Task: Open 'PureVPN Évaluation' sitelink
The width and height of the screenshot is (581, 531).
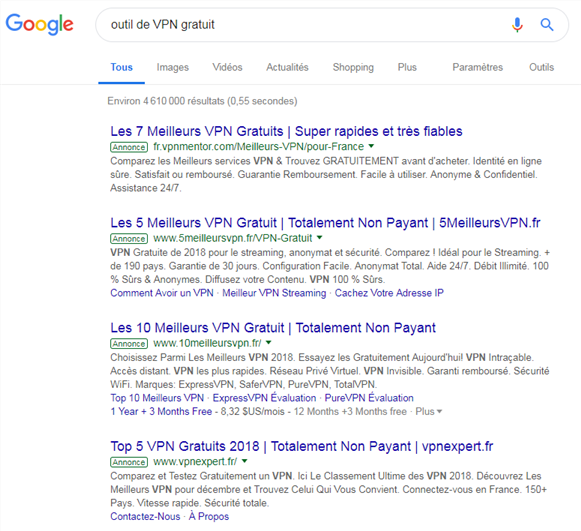Action: (369, 398)
